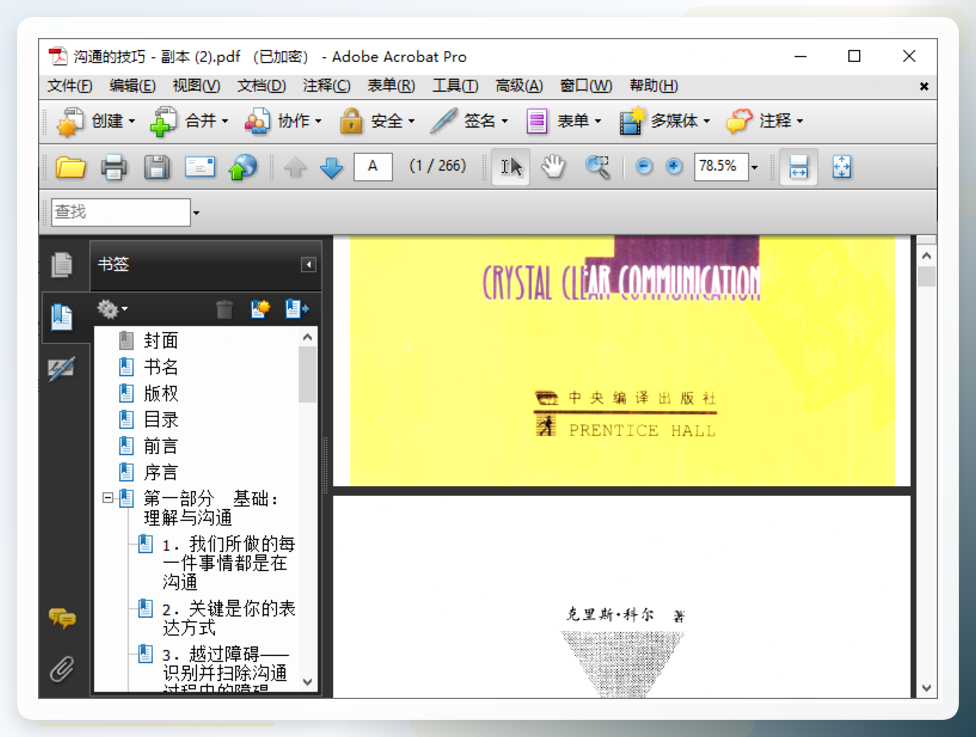Click the fit one full page icon

(x=842, y=167)
